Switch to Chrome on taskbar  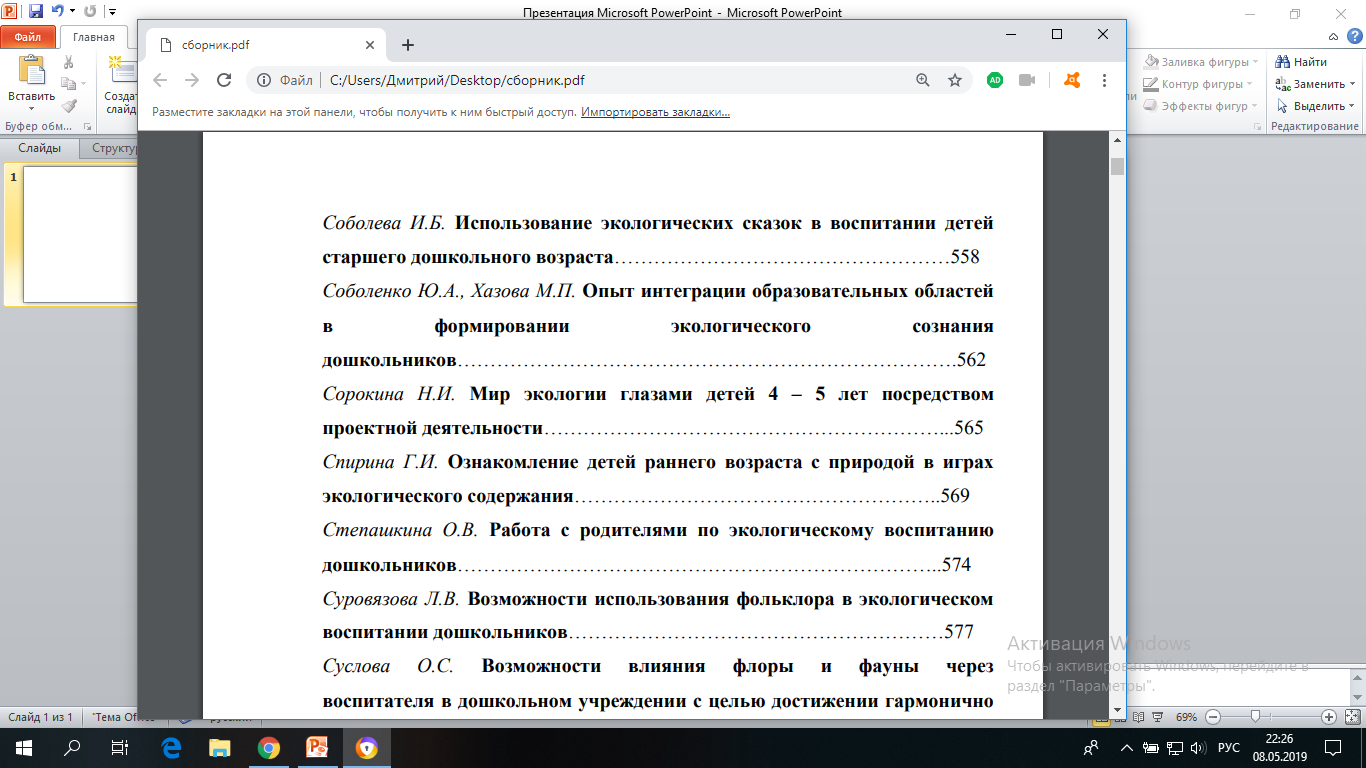[268, 747]
